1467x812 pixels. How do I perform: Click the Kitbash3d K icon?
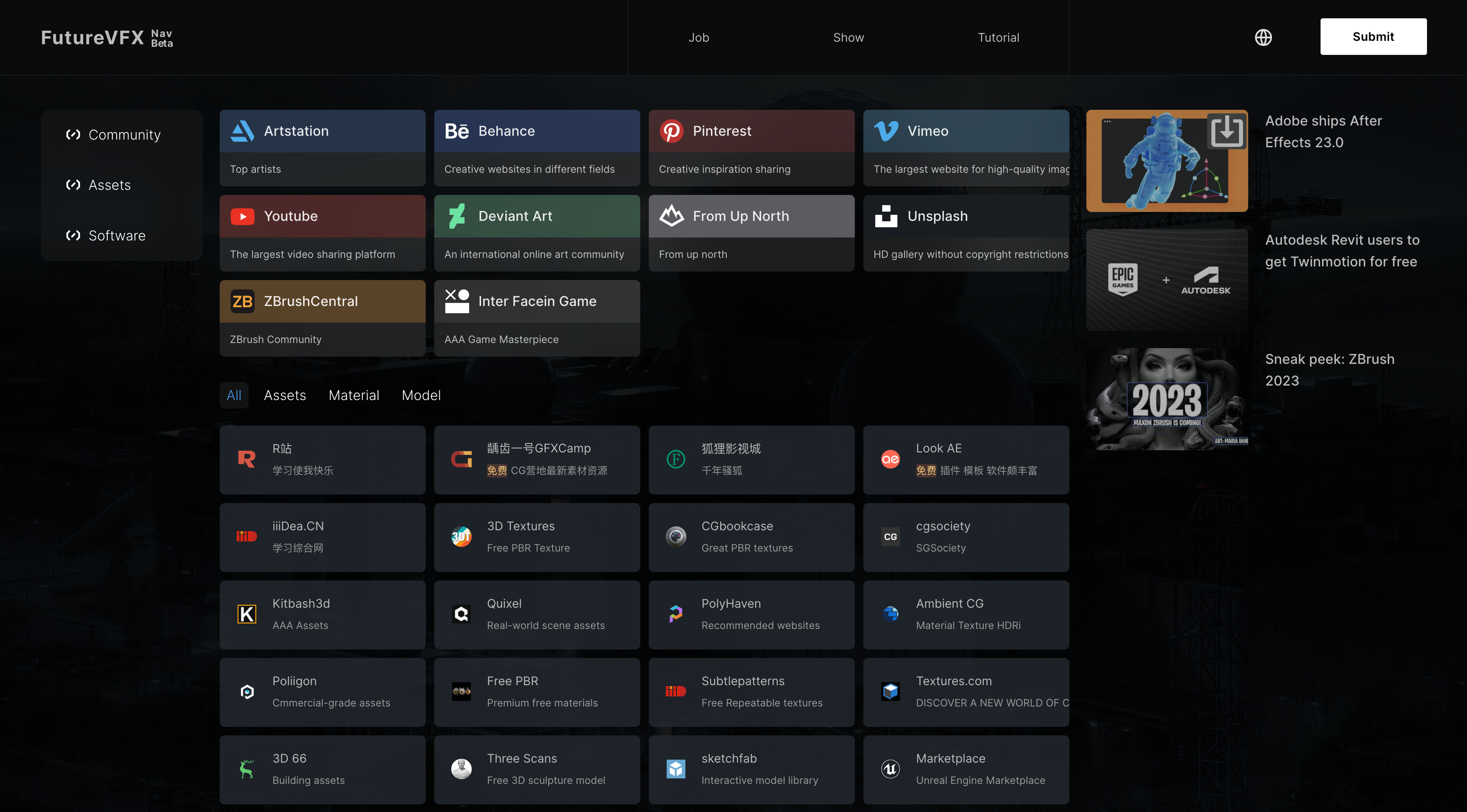[246, 614]
